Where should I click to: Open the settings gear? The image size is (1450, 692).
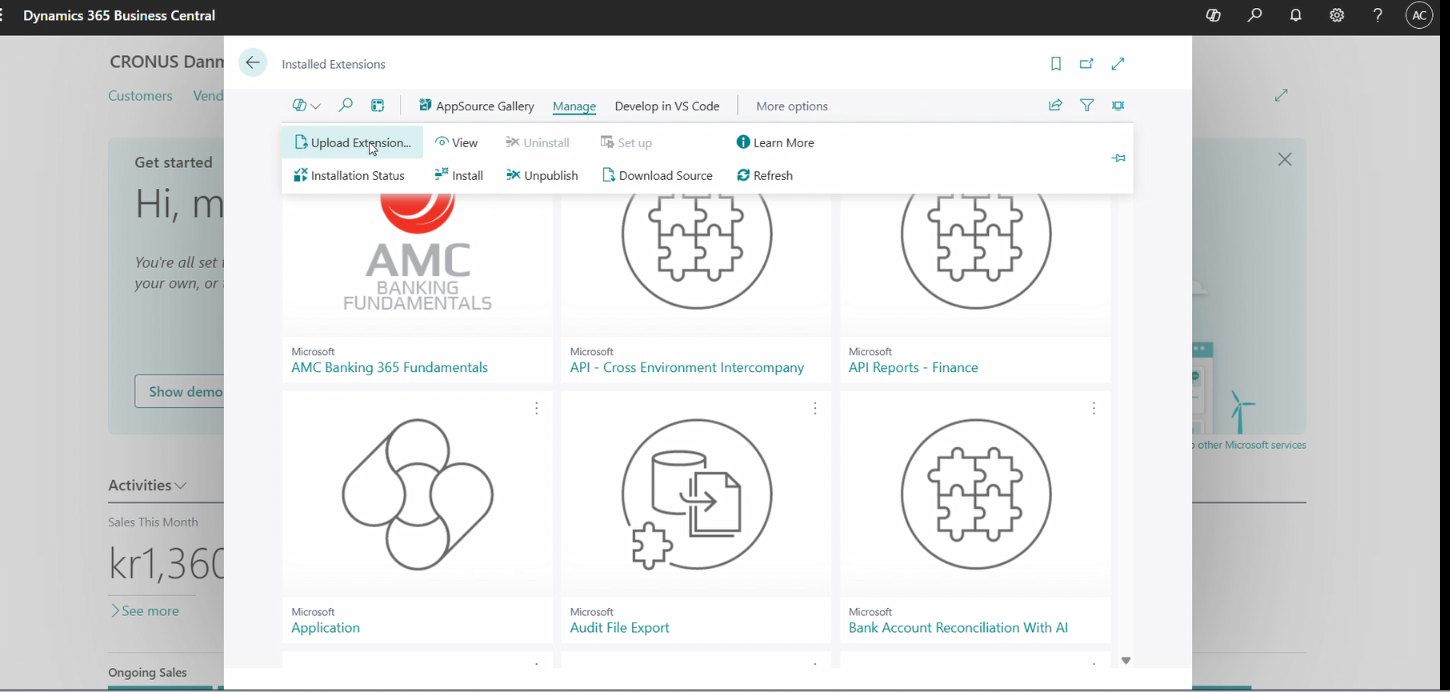click(x=1337, y=16)
